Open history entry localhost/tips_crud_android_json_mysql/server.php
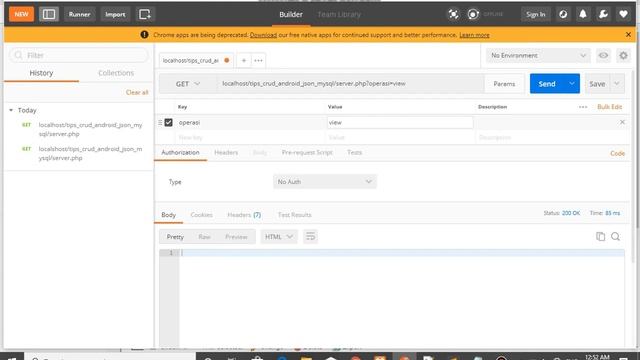 click(x=90, y=129)
